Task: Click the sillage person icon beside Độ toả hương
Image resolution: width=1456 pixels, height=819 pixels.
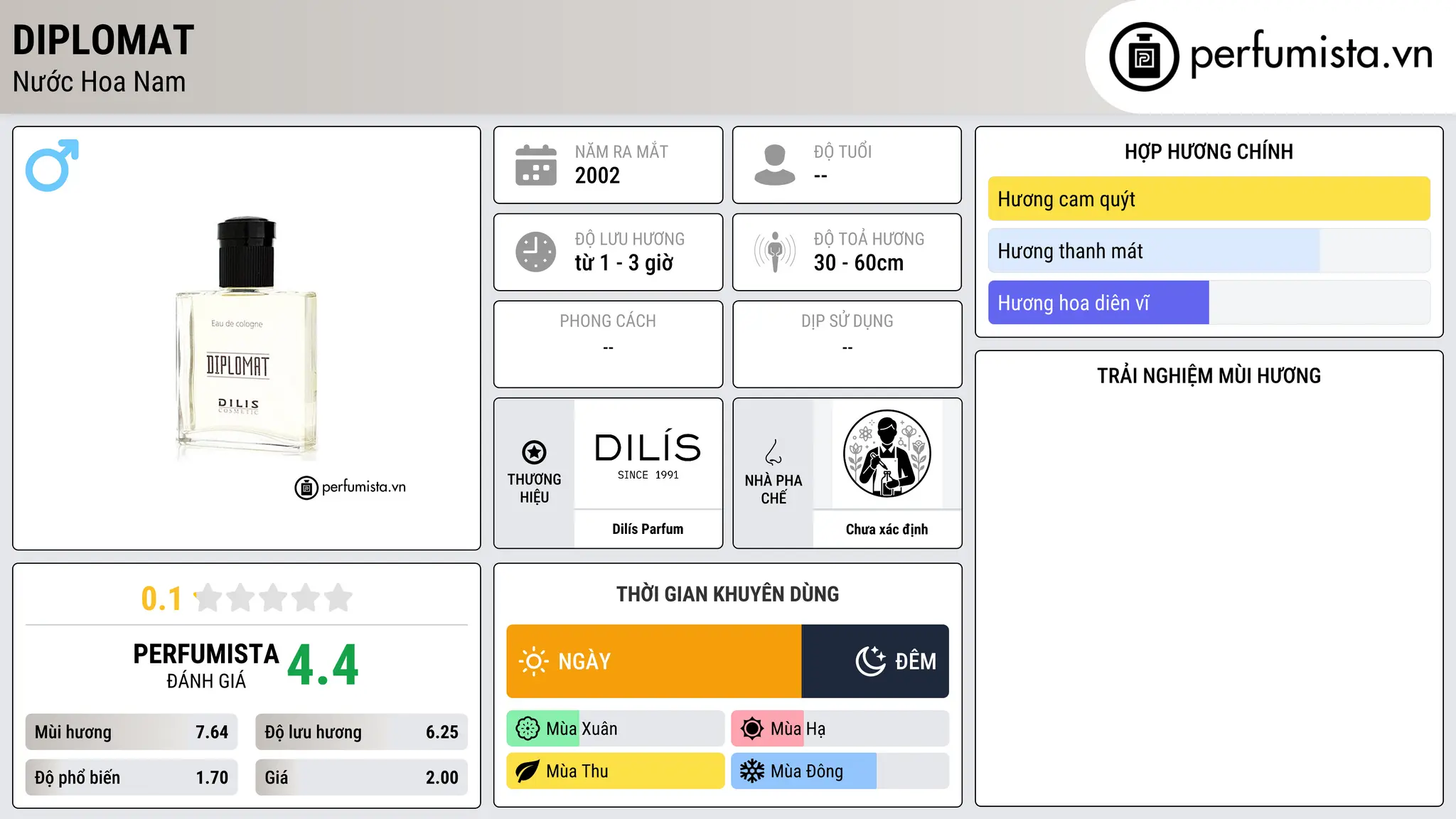Action: tap(775, 252)
